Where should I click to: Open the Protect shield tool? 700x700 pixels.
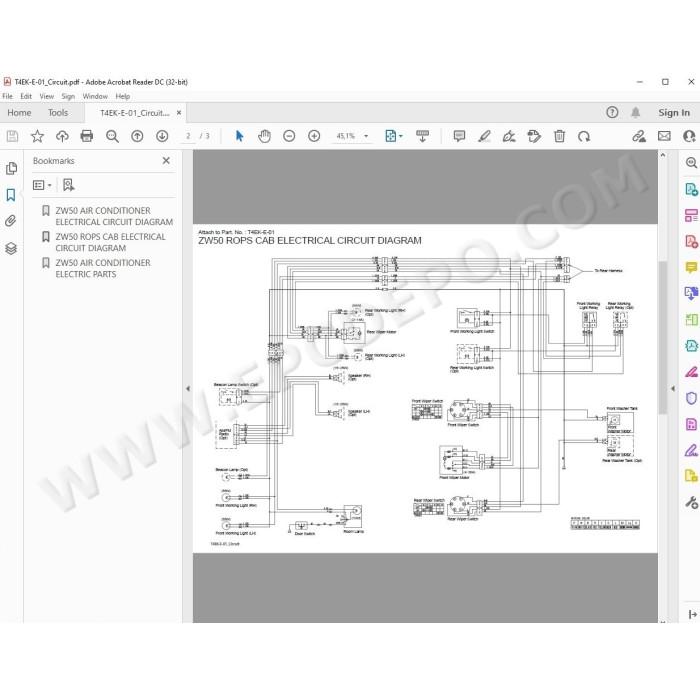click(691, 398)
